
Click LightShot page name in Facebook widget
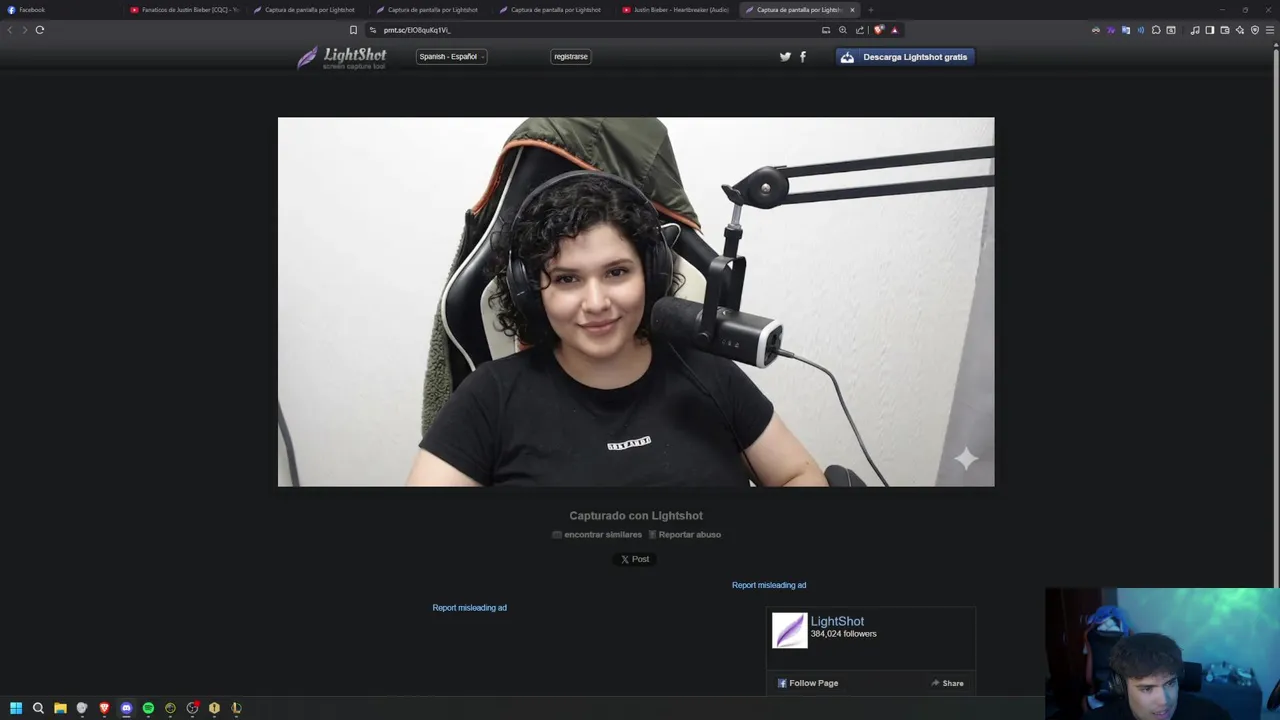[x=837, y=621]
